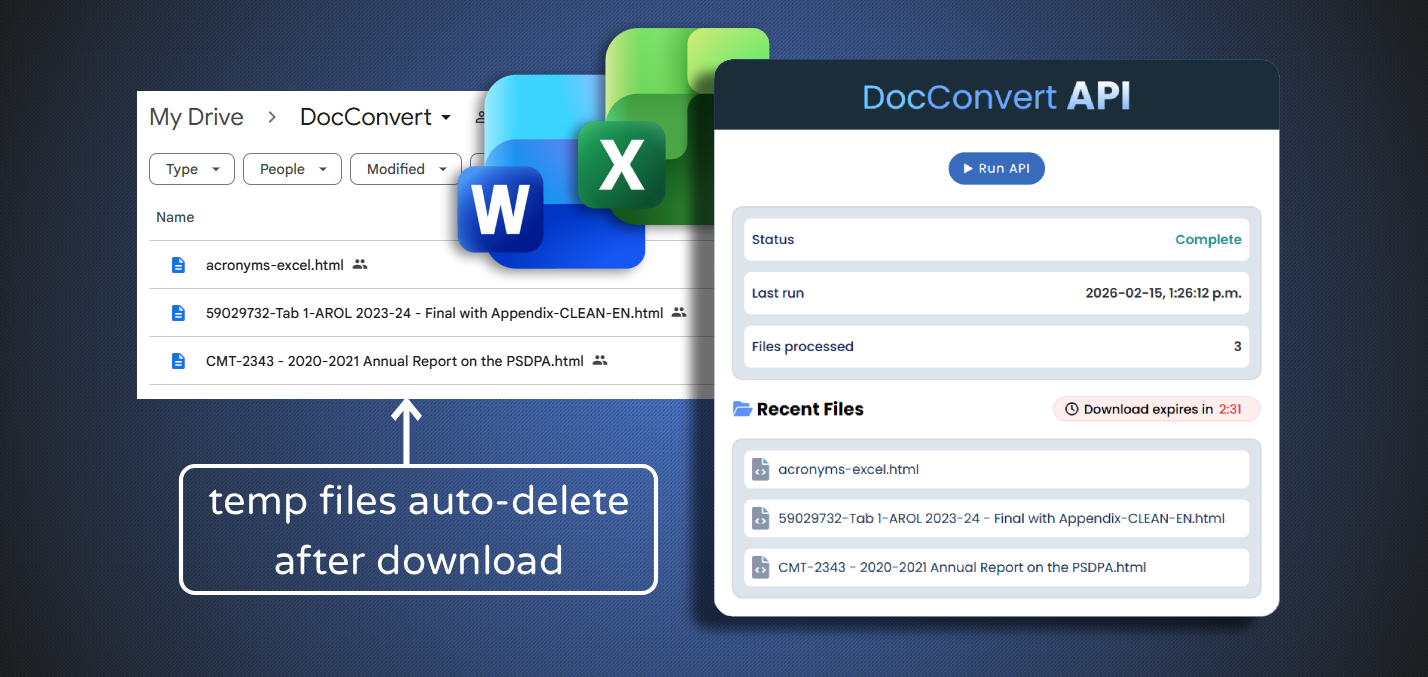Go to My Drive breadcrumb
The width and height of the screenshot is (1428, 677).
tap(196, 117)
